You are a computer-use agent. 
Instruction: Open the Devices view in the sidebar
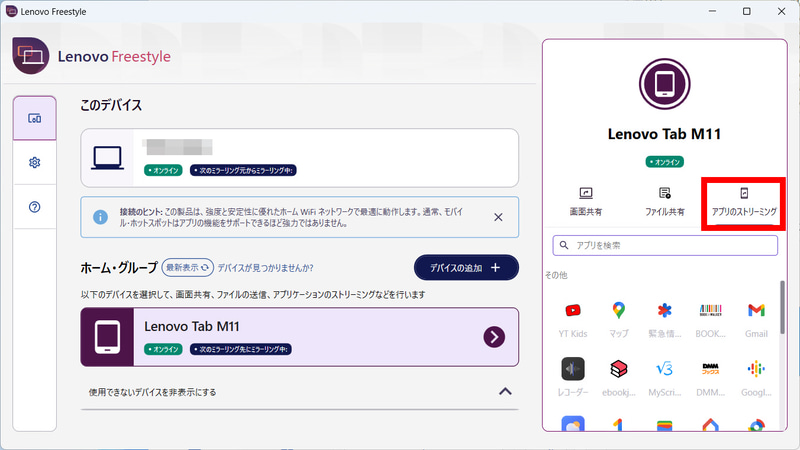pyautogui.click(x=35, y=118)
